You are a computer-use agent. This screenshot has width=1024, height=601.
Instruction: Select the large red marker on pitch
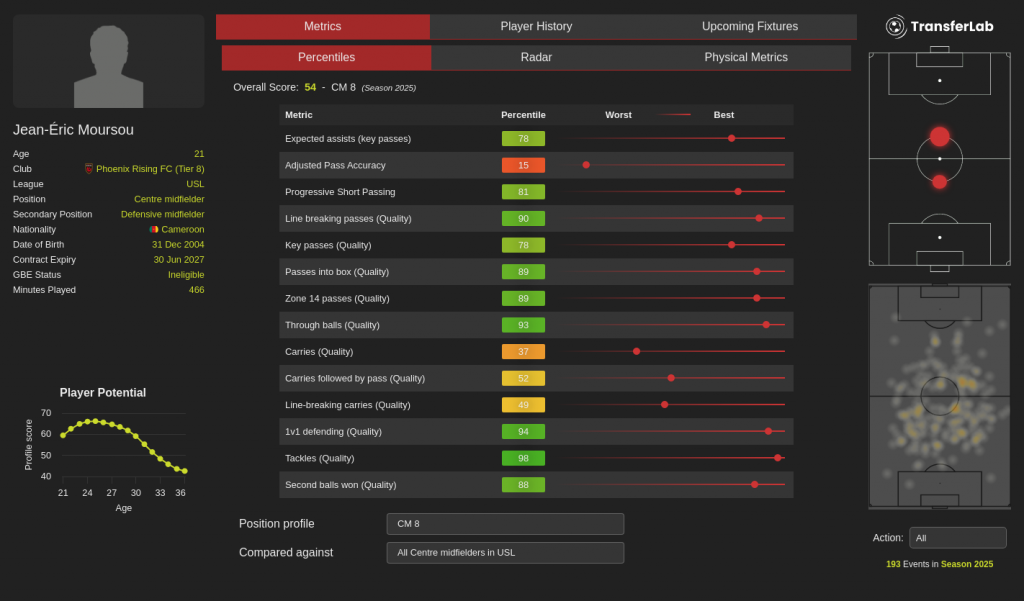click(939, 136)
